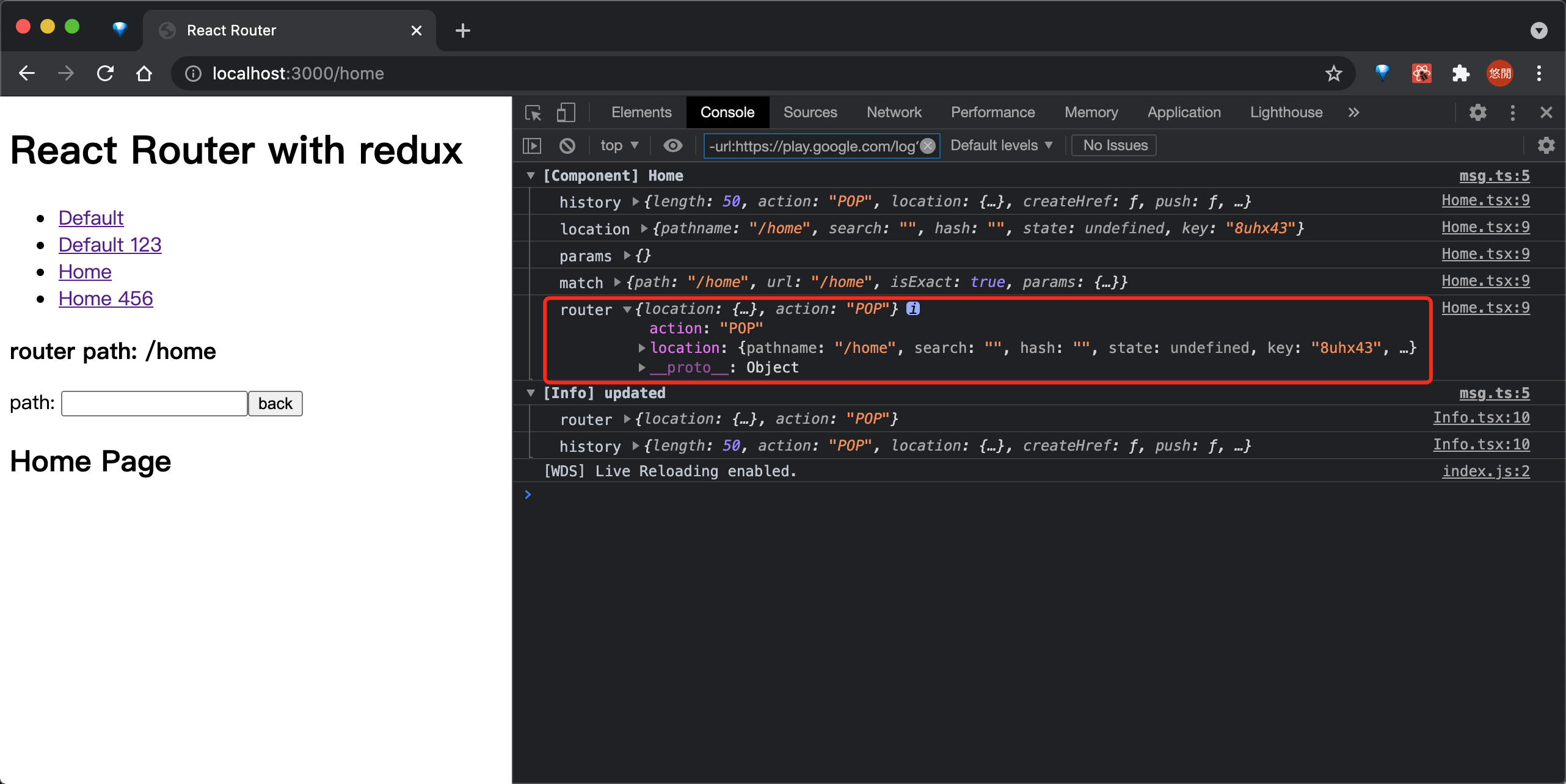This screenshot has height=784, width=1566.
Task: Toggle the device toolbar icon
Action: coord(566,112)
